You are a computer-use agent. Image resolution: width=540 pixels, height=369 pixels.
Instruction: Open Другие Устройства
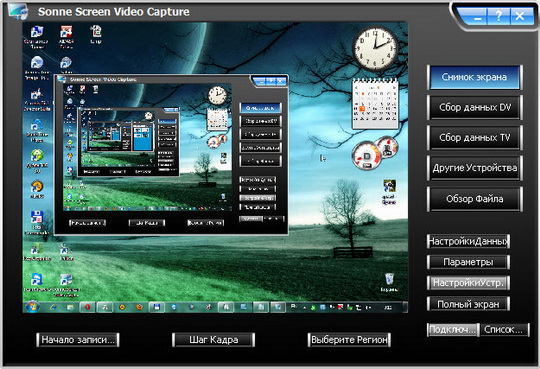pyautogui.click(x=475, y=168)
